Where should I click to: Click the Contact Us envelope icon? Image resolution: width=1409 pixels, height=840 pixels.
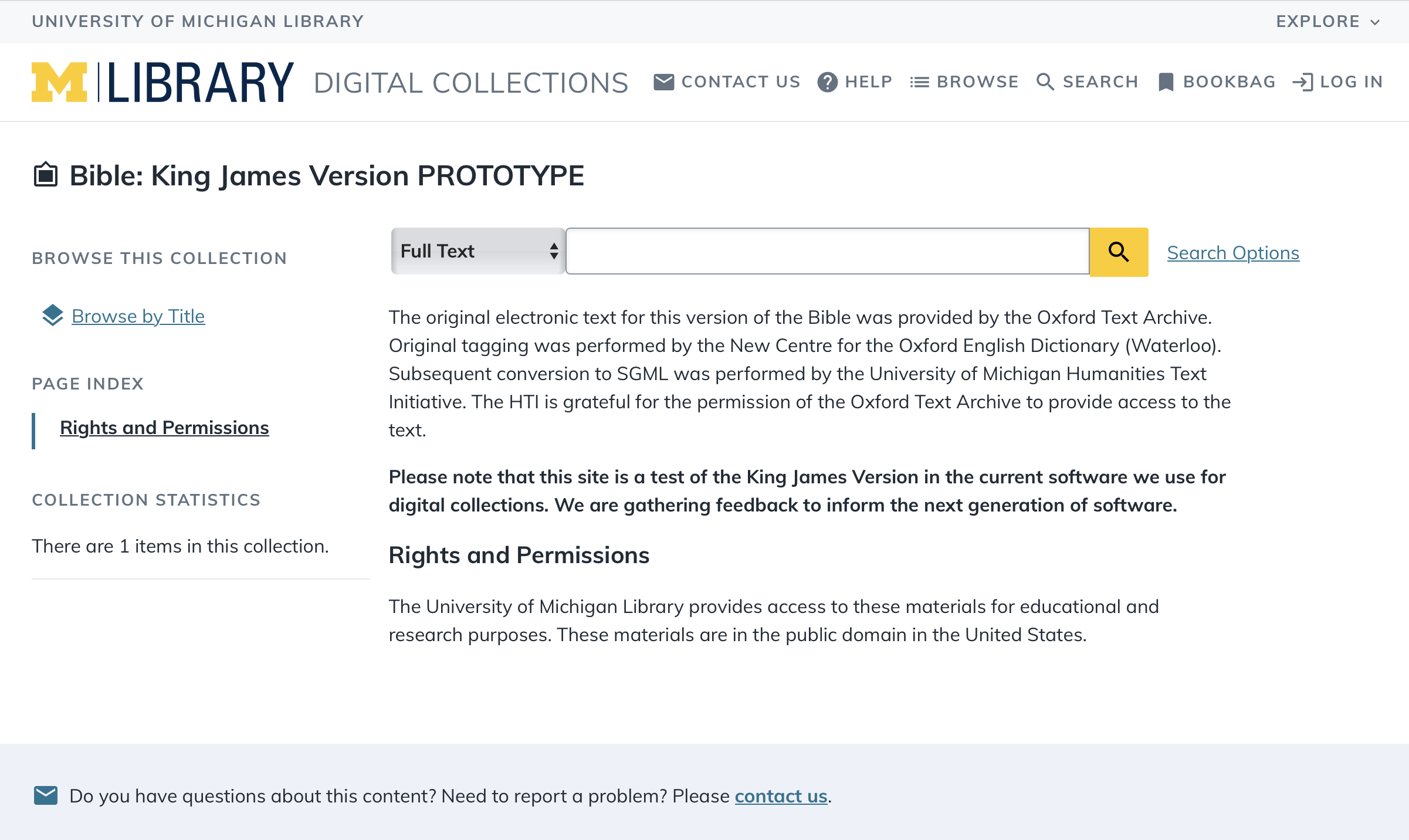(x=663, y=82)
